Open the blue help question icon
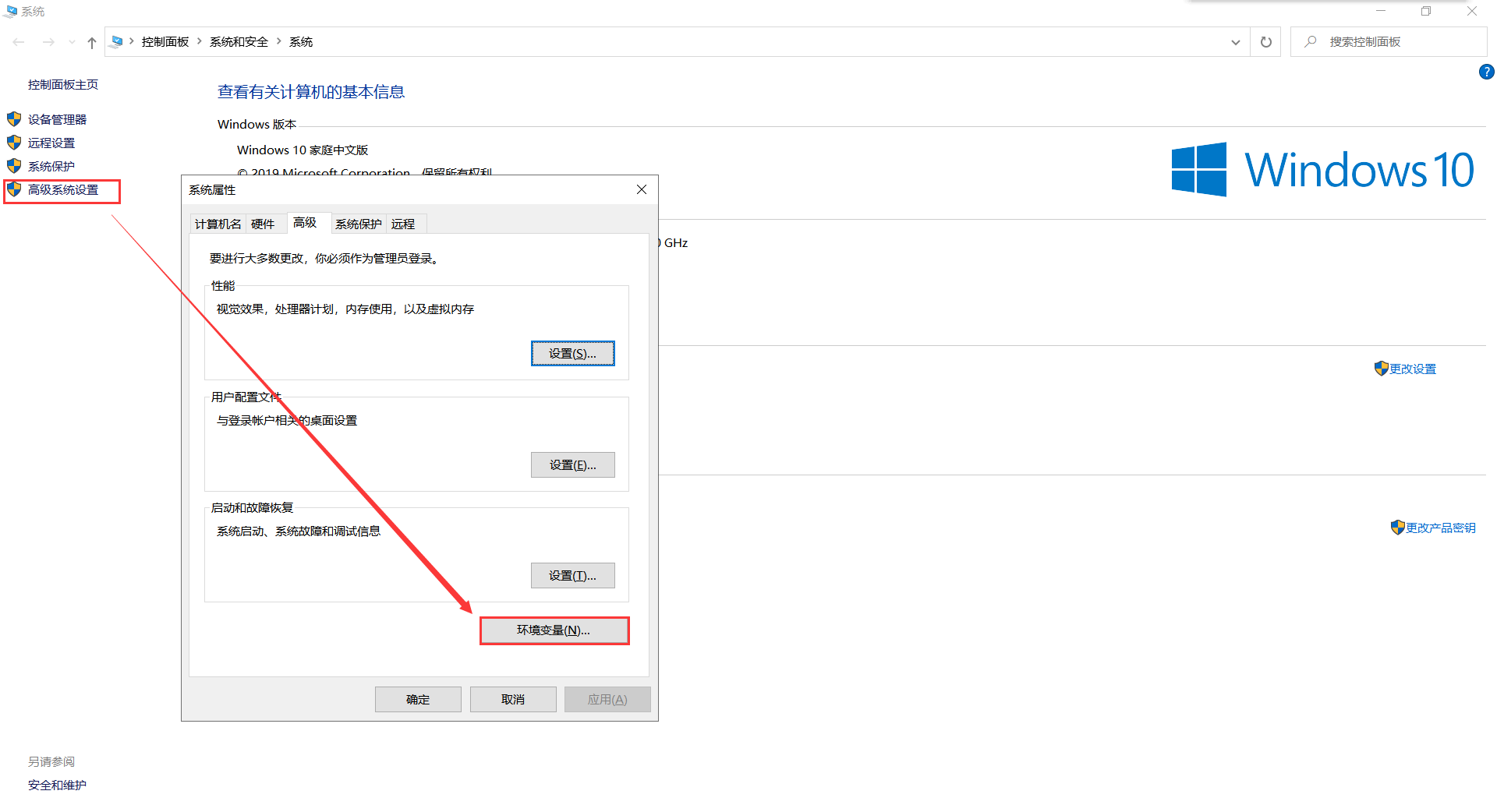 (x=1487, y=72)
